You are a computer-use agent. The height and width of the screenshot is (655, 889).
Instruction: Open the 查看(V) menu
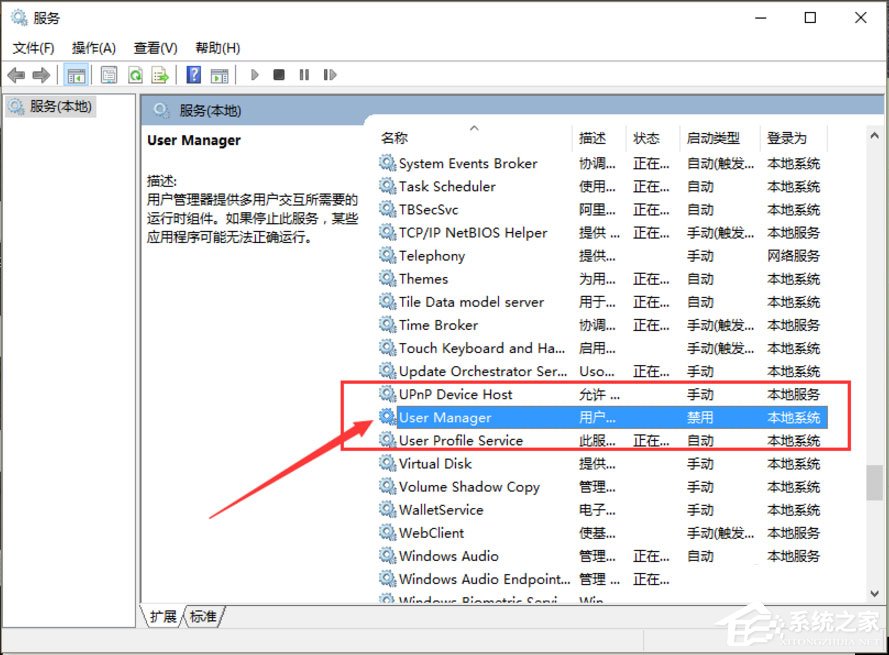pyautogui.click(x=154, y=47)
